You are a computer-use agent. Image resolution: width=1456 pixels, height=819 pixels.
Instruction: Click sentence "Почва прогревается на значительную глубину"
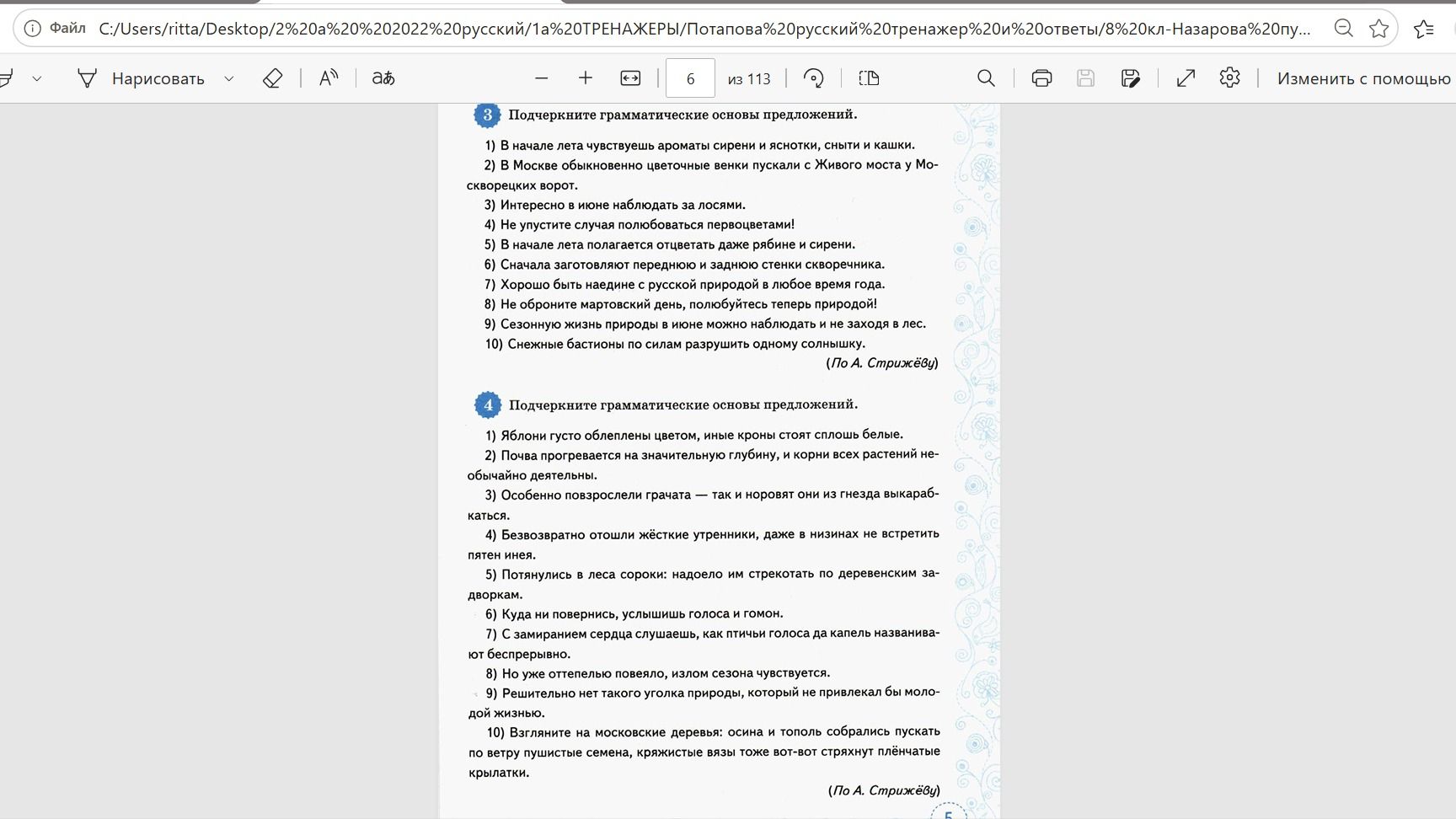704,464
